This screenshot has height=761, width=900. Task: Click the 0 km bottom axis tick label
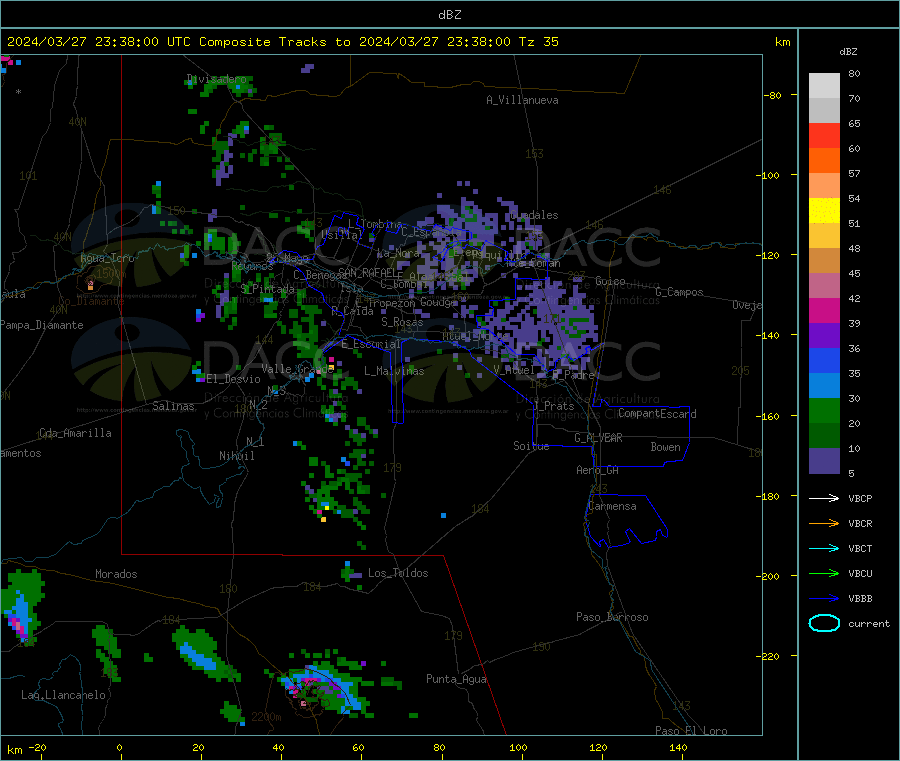pos(119,747)
